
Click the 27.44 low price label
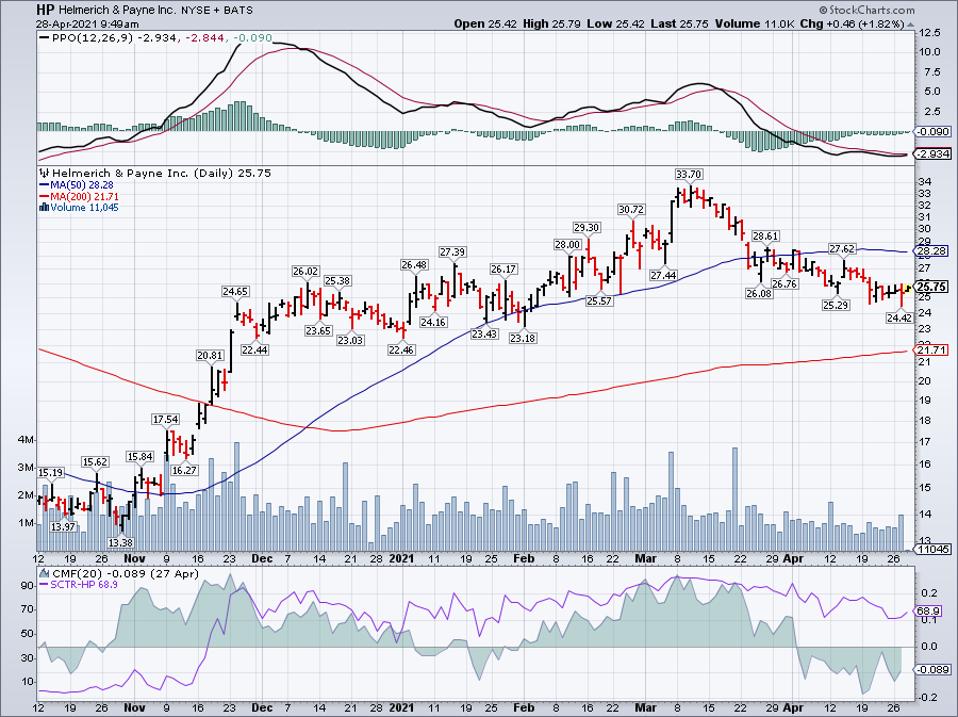[x=663, y=275]
